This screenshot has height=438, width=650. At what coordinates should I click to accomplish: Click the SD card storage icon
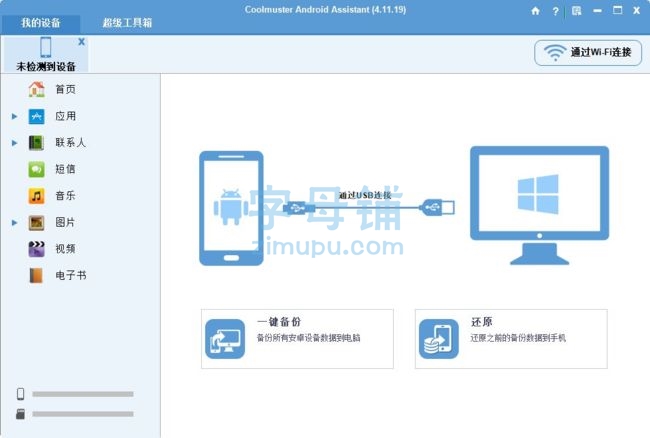21,414
